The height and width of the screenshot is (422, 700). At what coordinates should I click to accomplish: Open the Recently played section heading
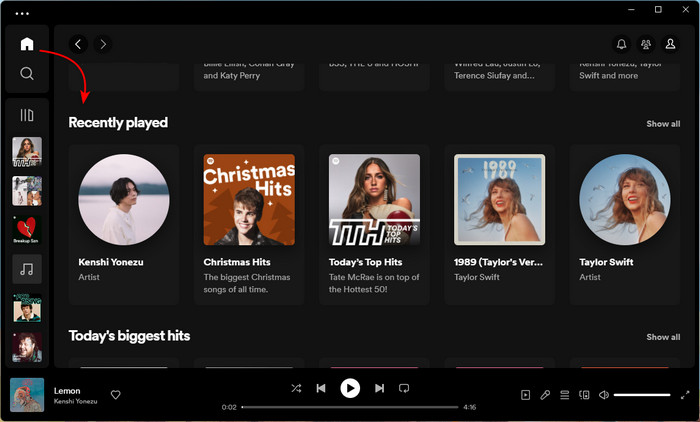pyautogui.click(x=118, y=122)
